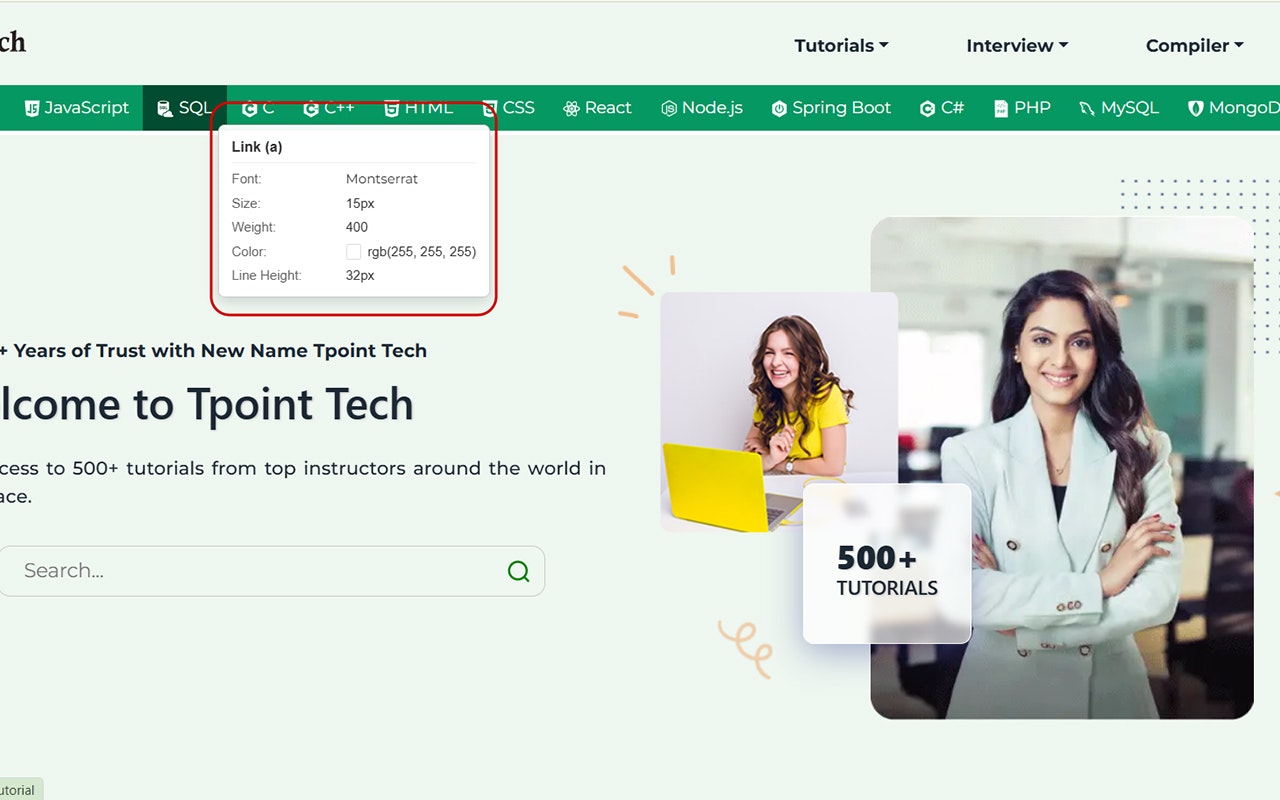
Task: Click the MongoDB shield icon
Action: pyautogui.click(x=1195, y=108)
